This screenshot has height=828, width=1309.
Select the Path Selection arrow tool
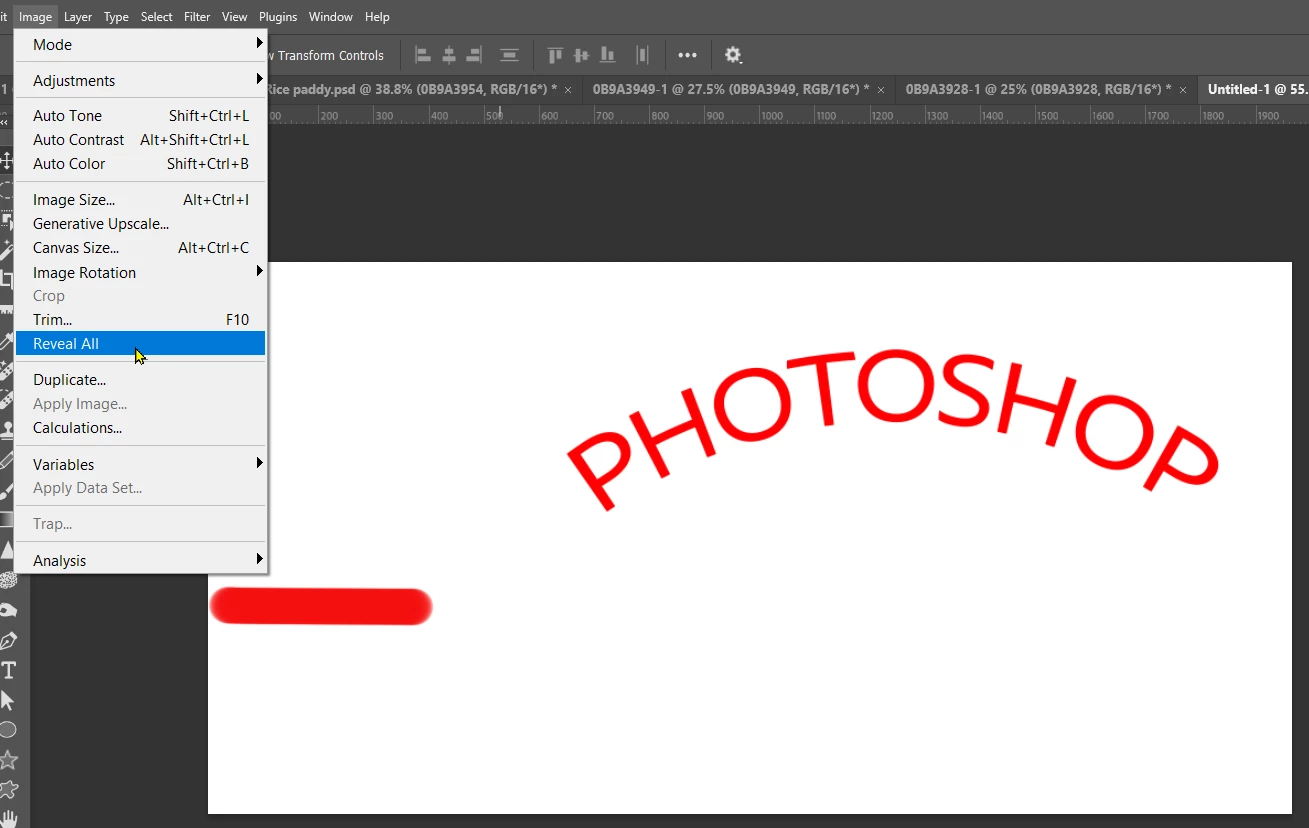9,700
